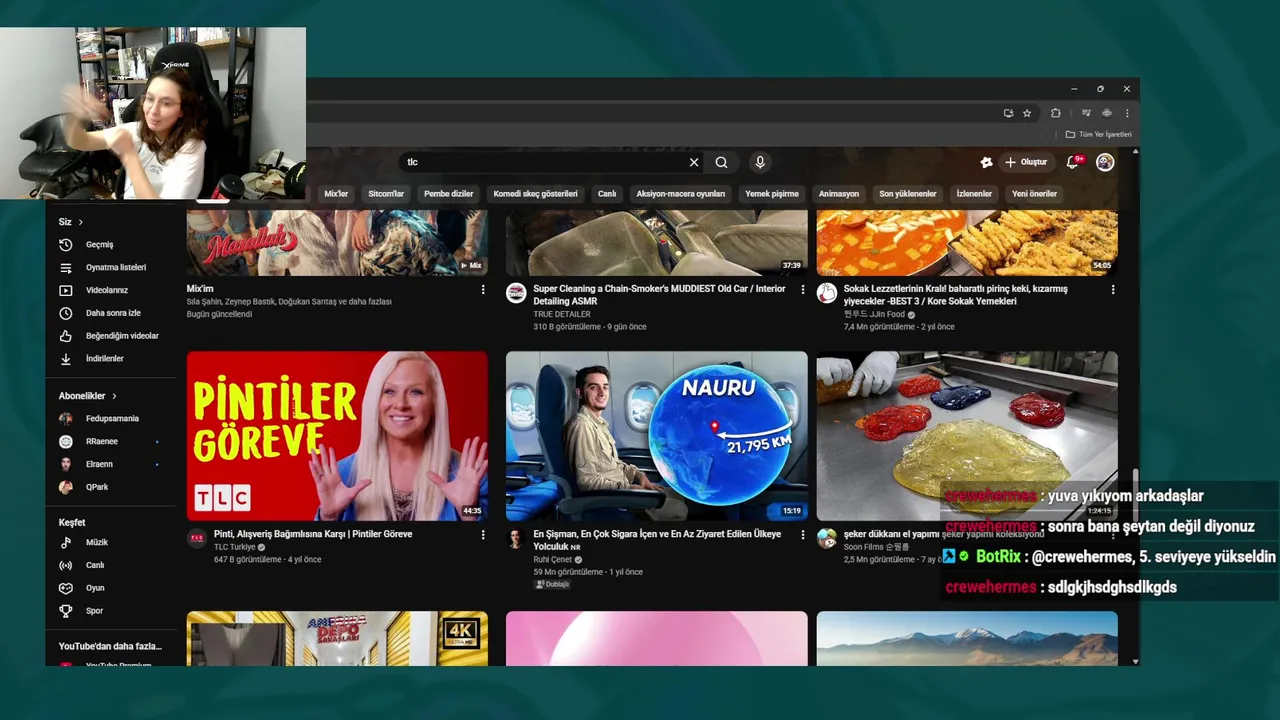1280x720 pixels.
Task: Open RRaenee subscription channel
Action: pyautogui.click(x=102, y=442)
